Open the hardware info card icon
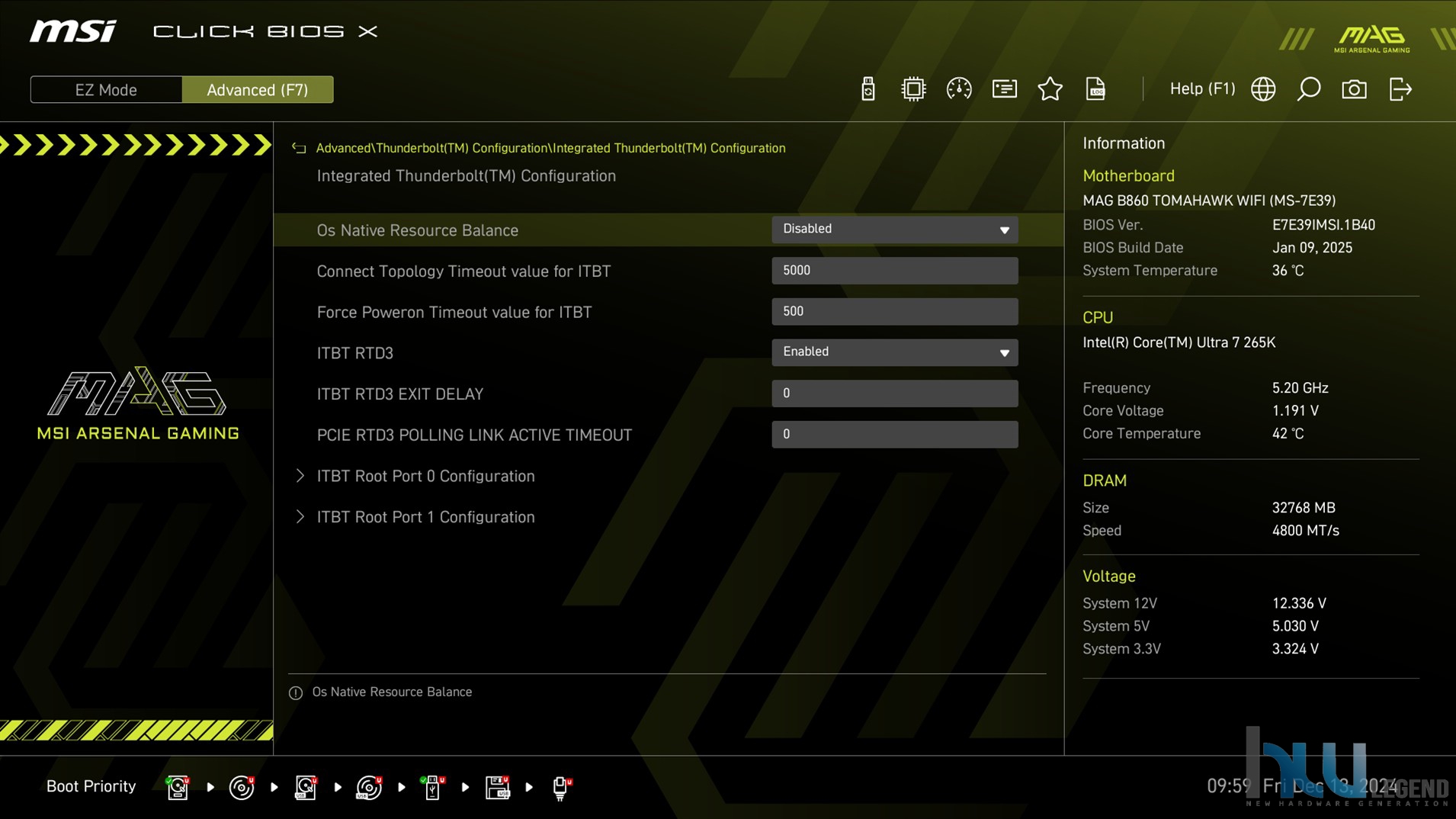Image resolution: width=1456 pixels, height=819 pixels. (1004, 89)
